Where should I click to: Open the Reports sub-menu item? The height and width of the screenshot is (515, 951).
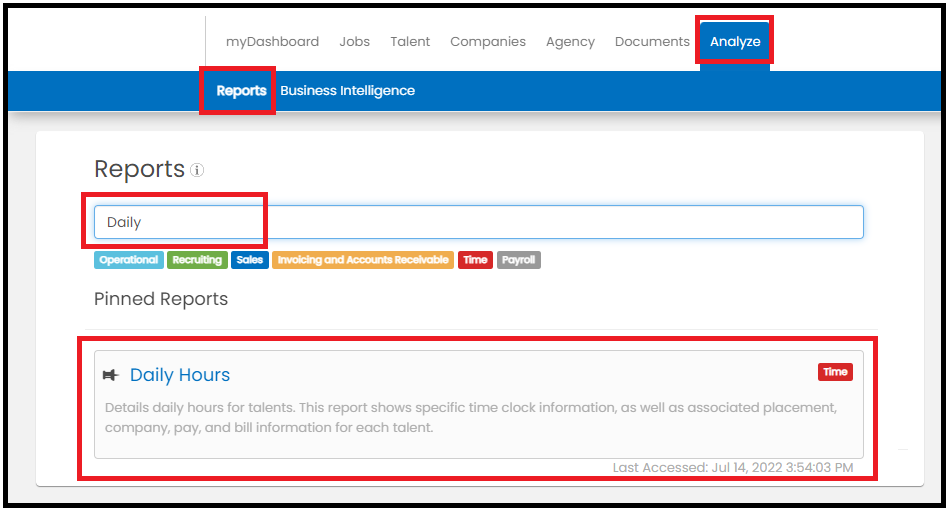coord(241,91)
